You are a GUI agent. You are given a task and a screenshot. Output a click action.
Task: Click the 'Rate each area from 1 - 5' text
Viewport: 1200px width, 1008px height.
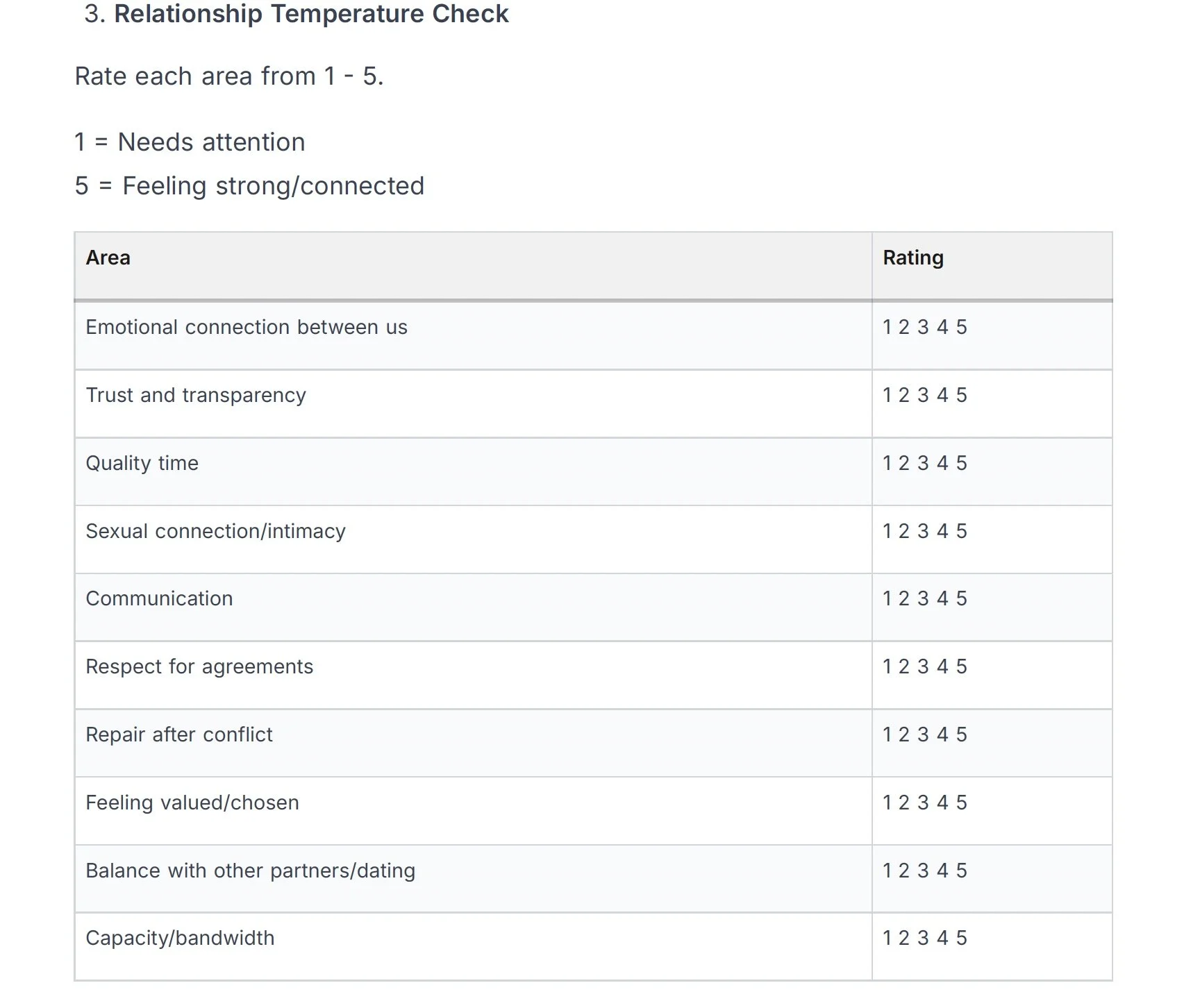pyautogui.click(x=229, y=76)
